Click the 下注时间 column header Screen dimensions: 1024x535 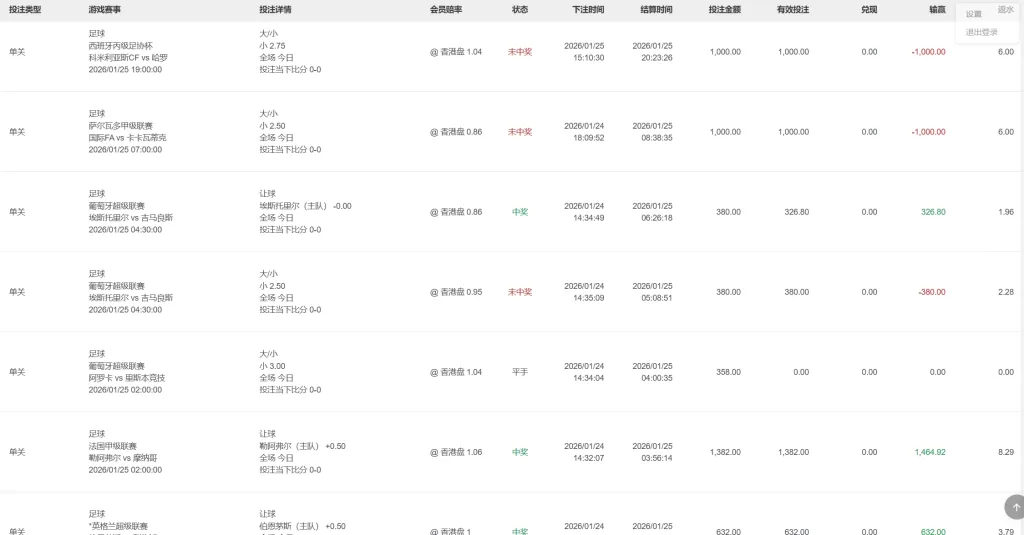(588, 9)
